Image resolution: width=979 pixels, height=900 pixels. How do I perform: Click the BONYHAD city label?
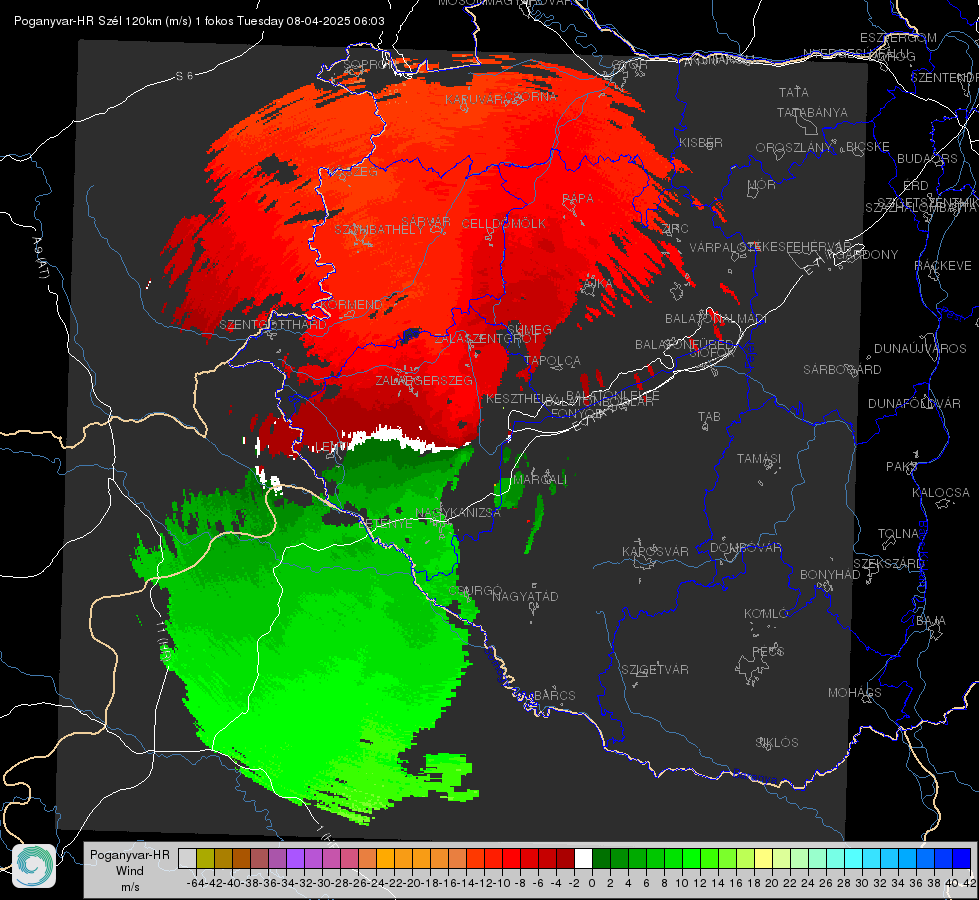[x=830, y=575]
